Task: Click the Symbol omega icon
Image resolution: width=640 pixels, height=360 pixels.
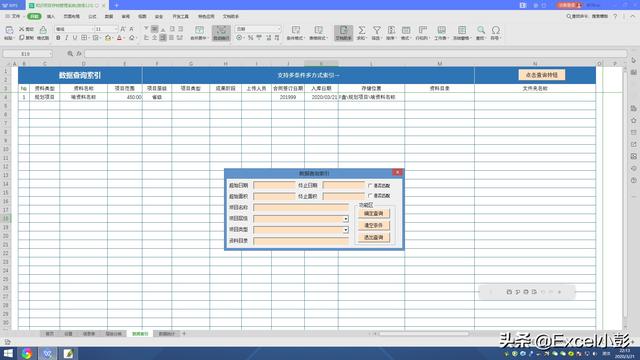Action: (x=496, y=30)
